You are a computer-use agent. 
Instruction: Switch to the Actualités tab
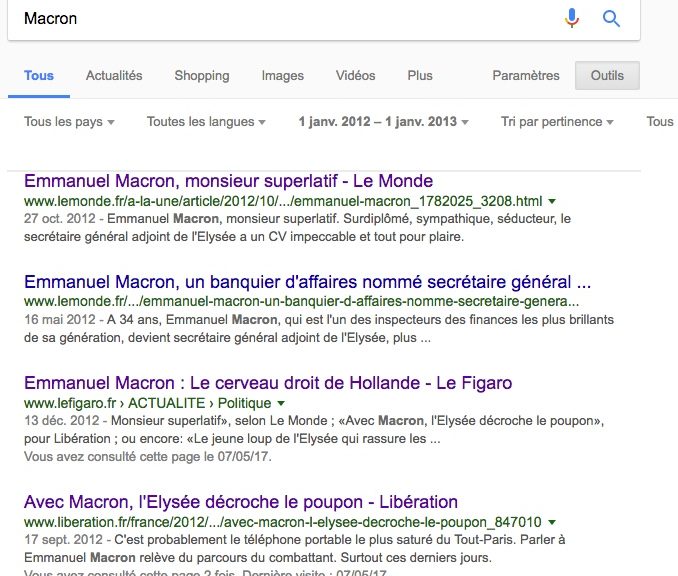[x=114, y=76]
